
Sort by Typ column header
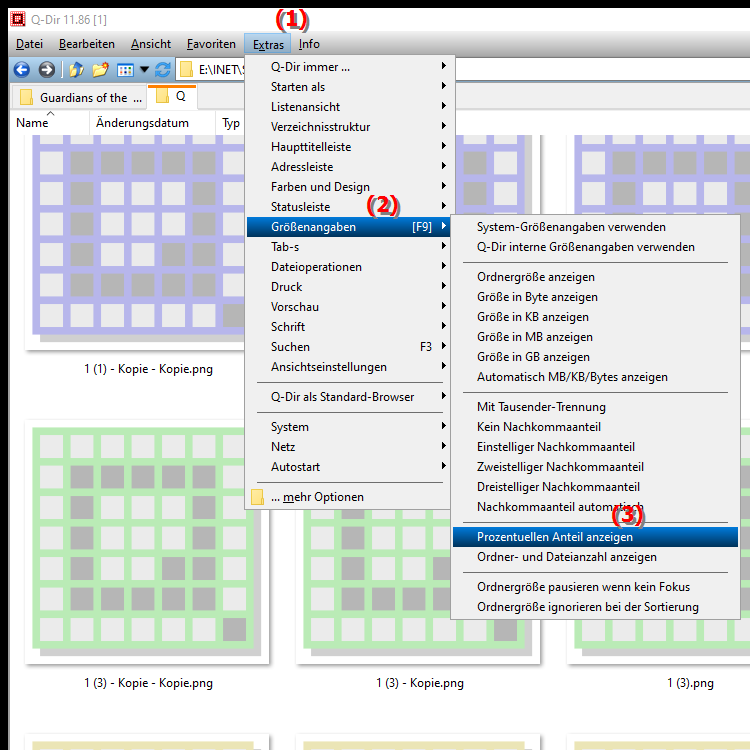pyautogui.click(x=231, y=123)
